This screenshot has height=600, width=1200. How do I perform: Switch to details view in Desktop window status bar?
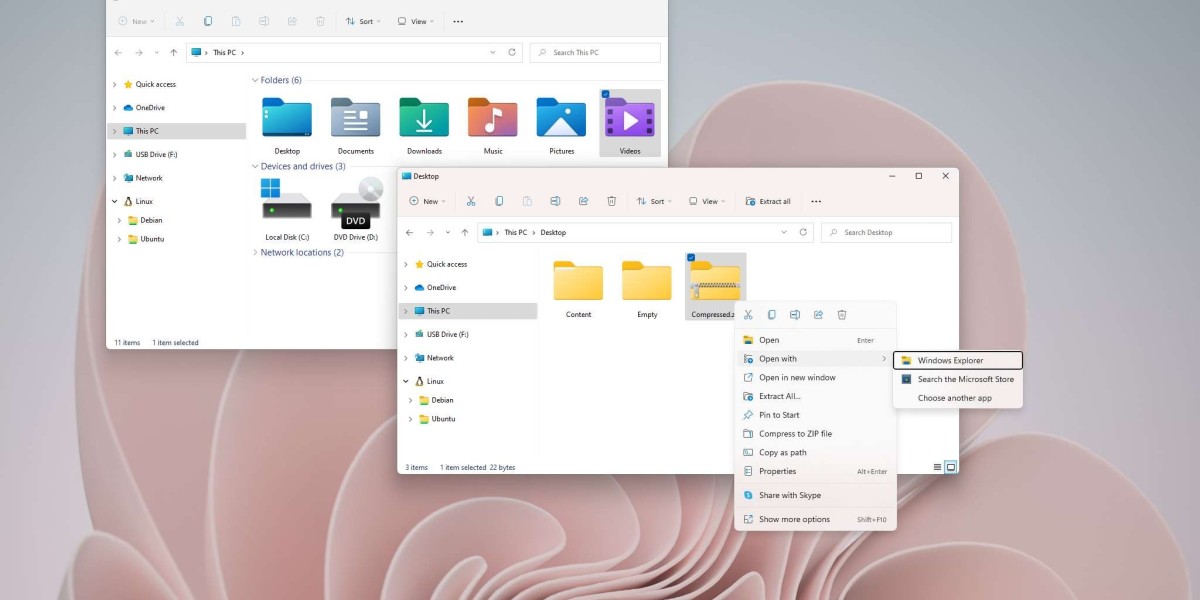[x=937, y=467]
